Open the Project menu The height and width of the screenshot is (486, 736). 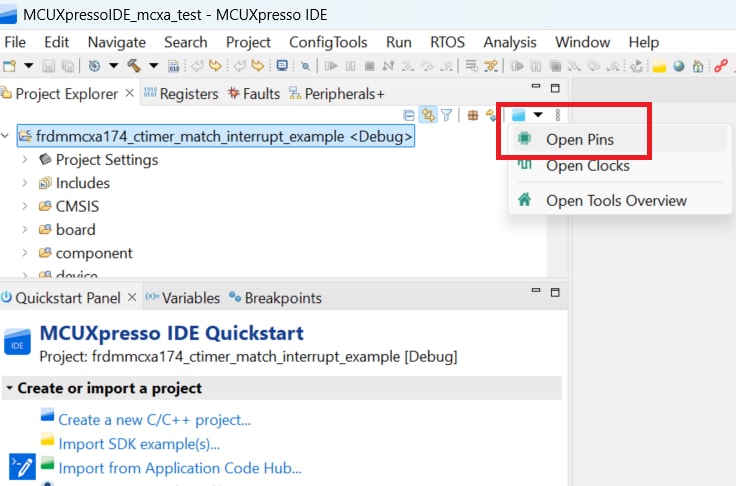point(248,42)
